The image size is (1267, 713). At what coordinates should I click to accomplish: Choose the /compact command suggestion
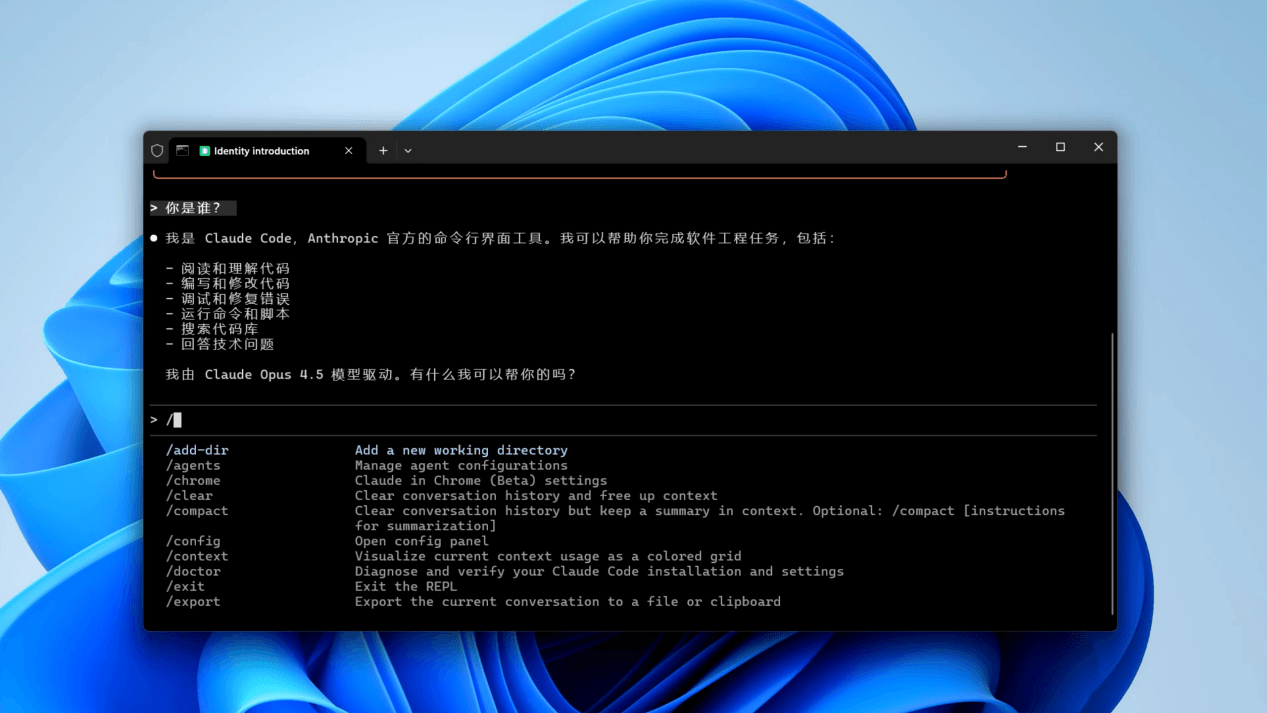click(x=197, y=511)
